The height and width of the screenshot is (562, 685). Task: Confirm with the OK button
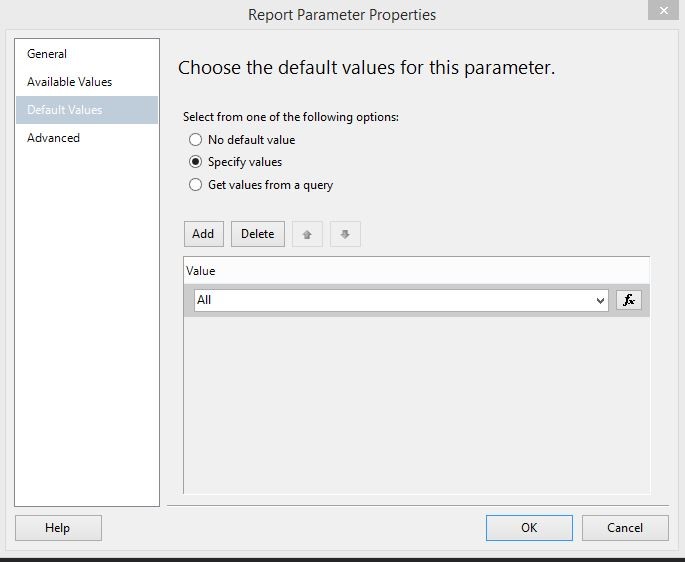(x=529, y=528)
